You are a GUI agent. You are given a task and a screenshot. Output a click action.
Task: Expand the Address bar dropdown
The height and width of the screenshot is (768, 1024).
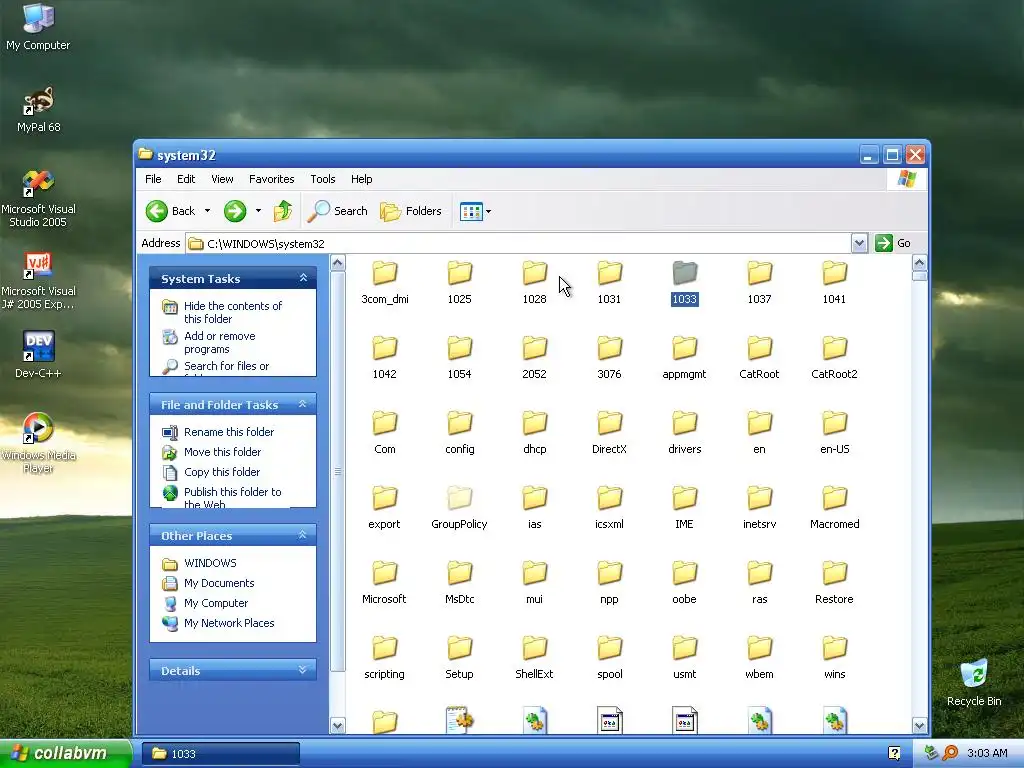(x=859, y=244)
